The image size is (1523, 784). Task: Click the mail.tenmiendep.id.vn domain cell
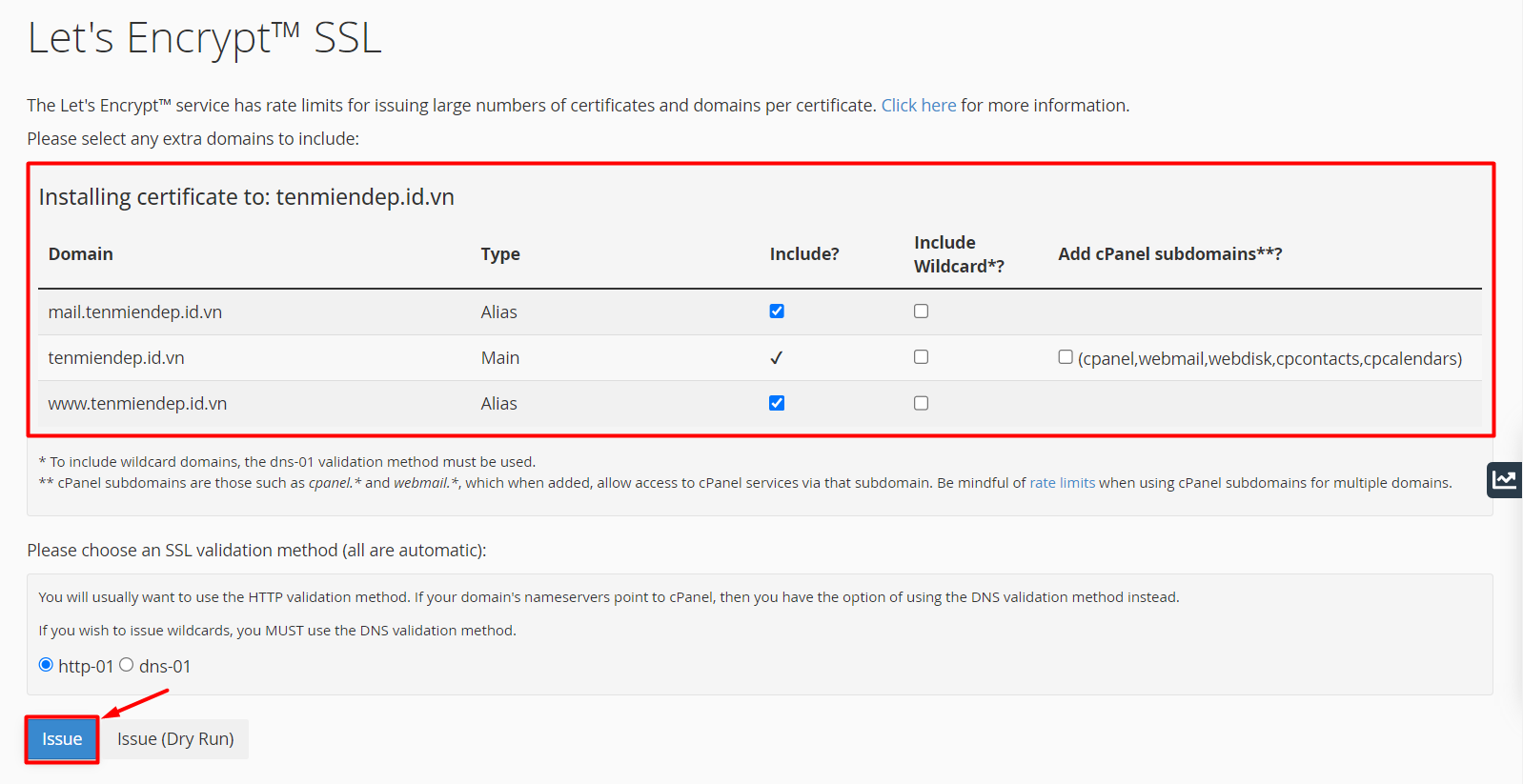pyautogui.click(x=135, y=312)
